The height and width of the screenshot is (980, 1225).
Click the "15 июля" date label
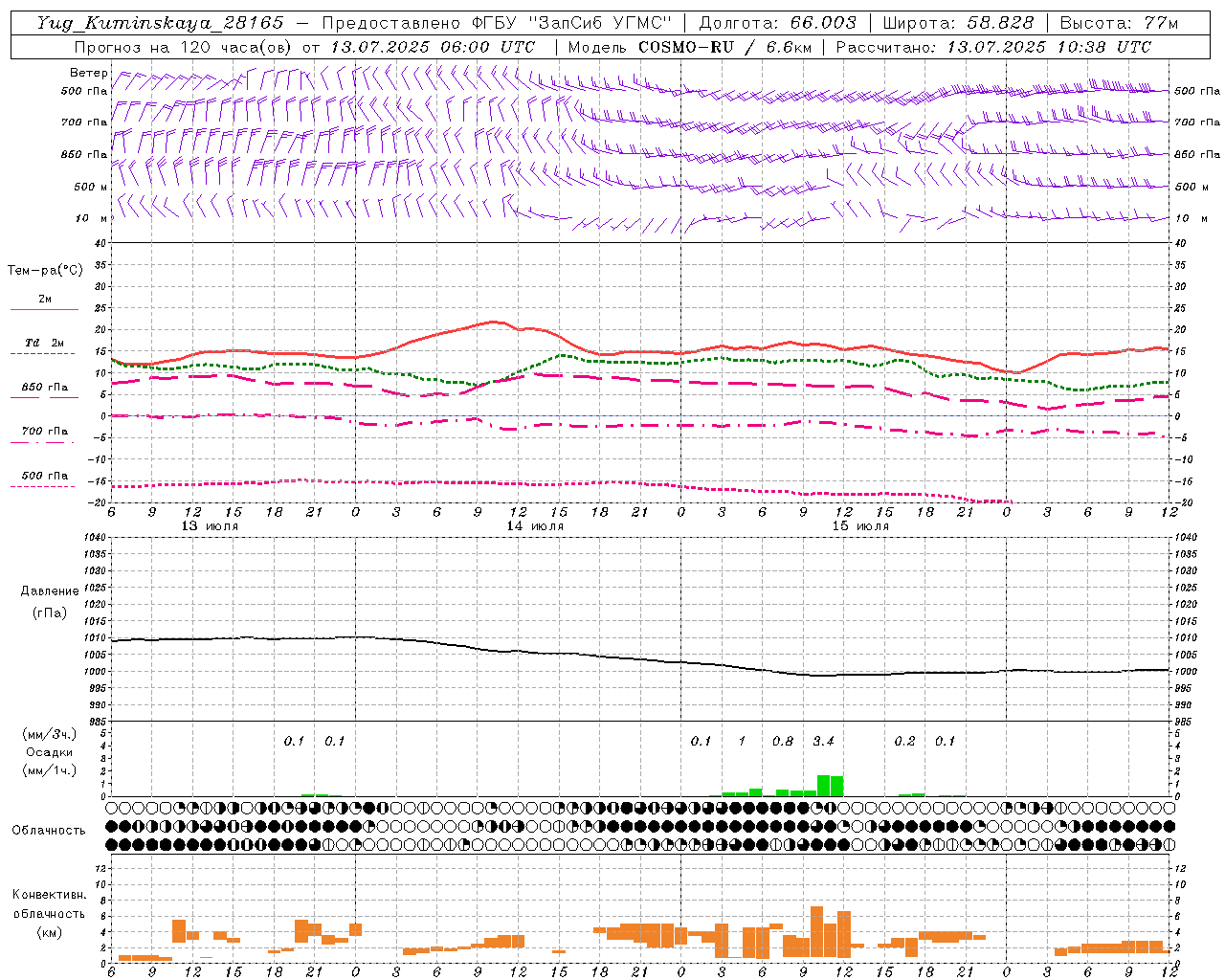coord(860,526)
